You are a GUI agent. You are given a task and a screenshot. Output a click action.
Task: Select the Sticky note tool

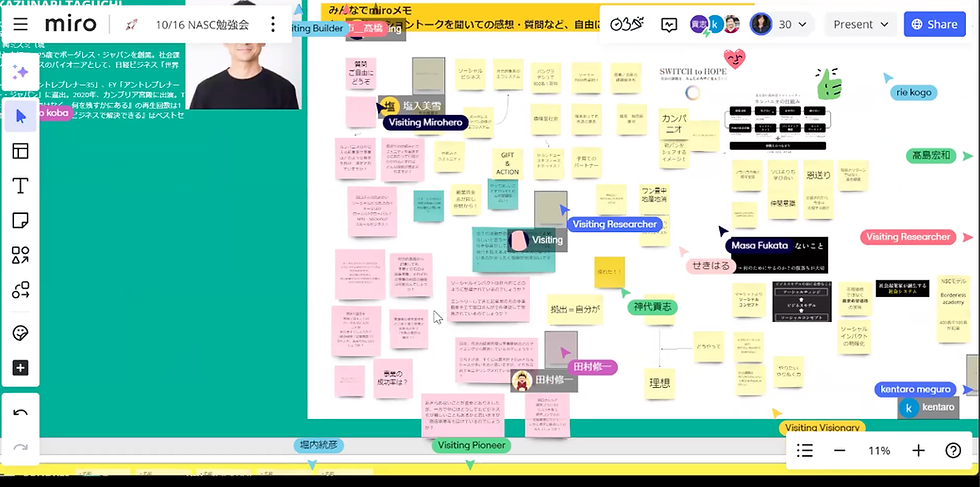click(21, 221)
